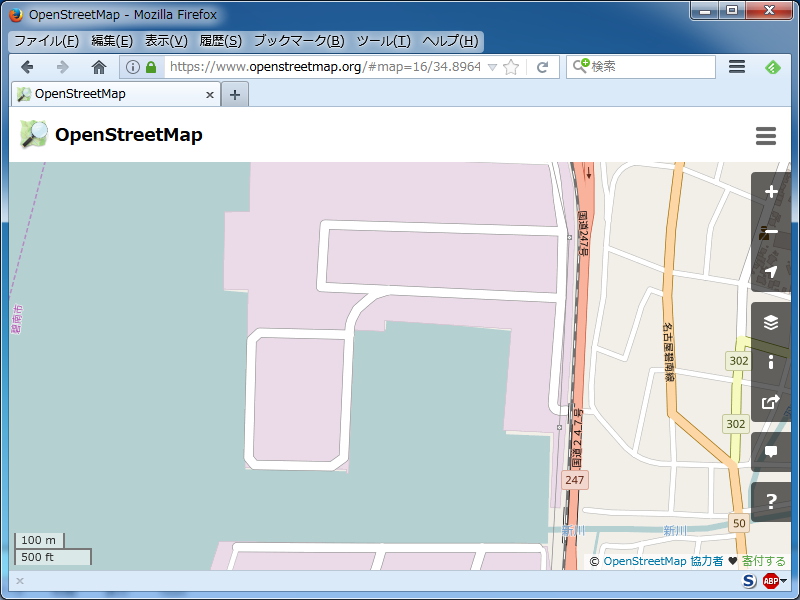Go back to the previous page
800x600 pixels.
click(x=27, y=67)
